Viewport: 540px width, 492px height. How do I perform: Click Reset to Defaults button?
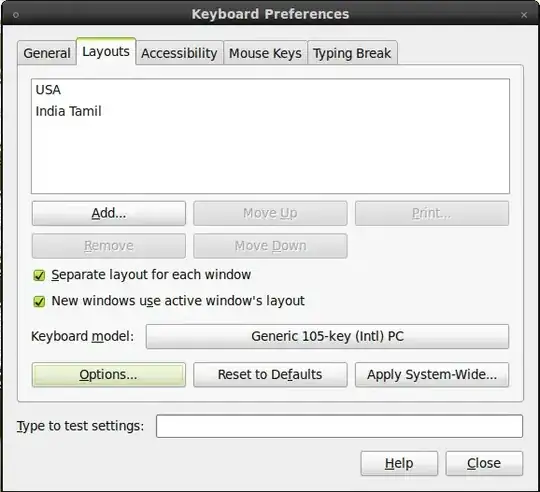click(x=270, y=375)
